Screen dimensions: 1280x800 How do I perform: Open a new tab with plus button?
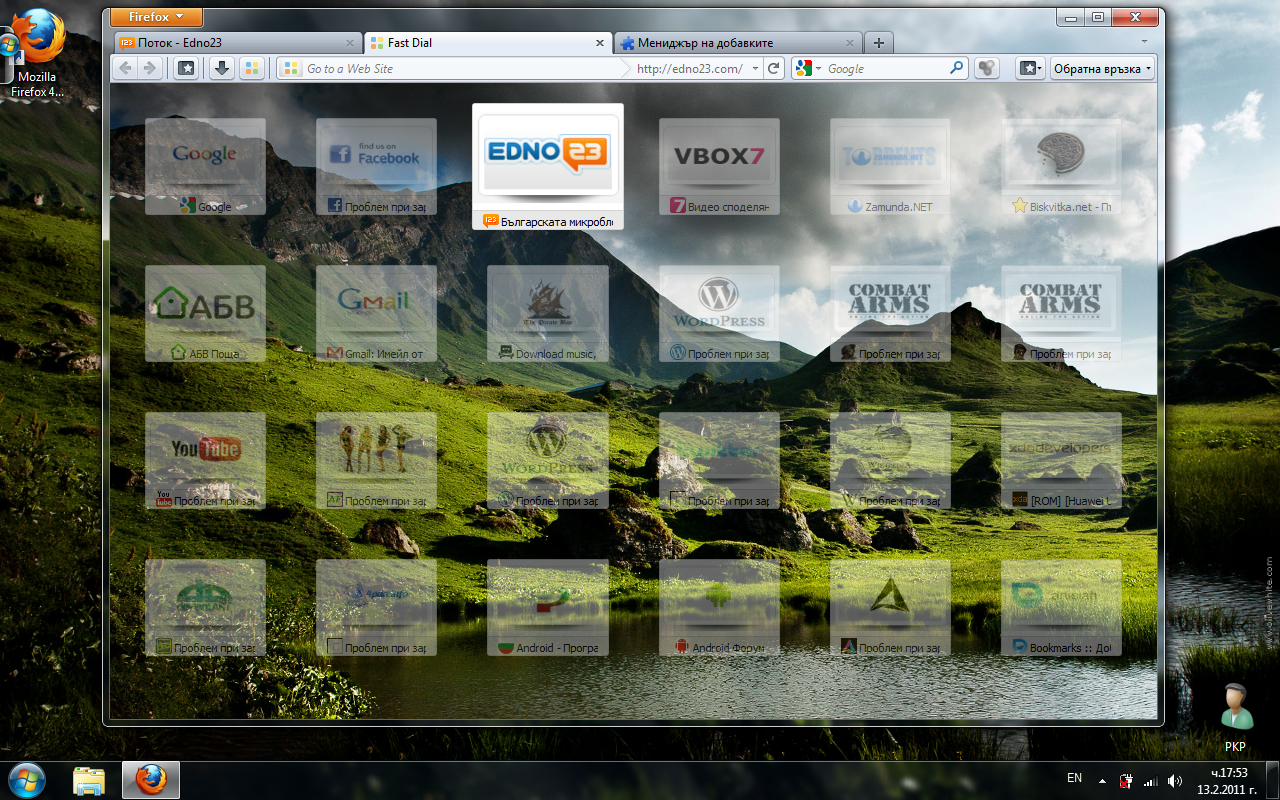click(878, 43)
